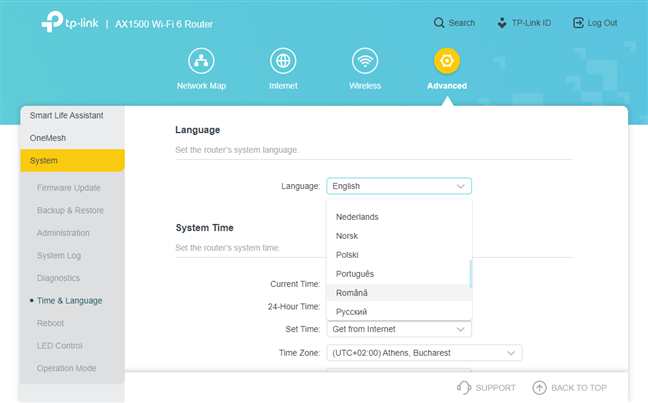Open Time & Language page
This screenshot has width=648, height=403.
[x=69, y=300]
